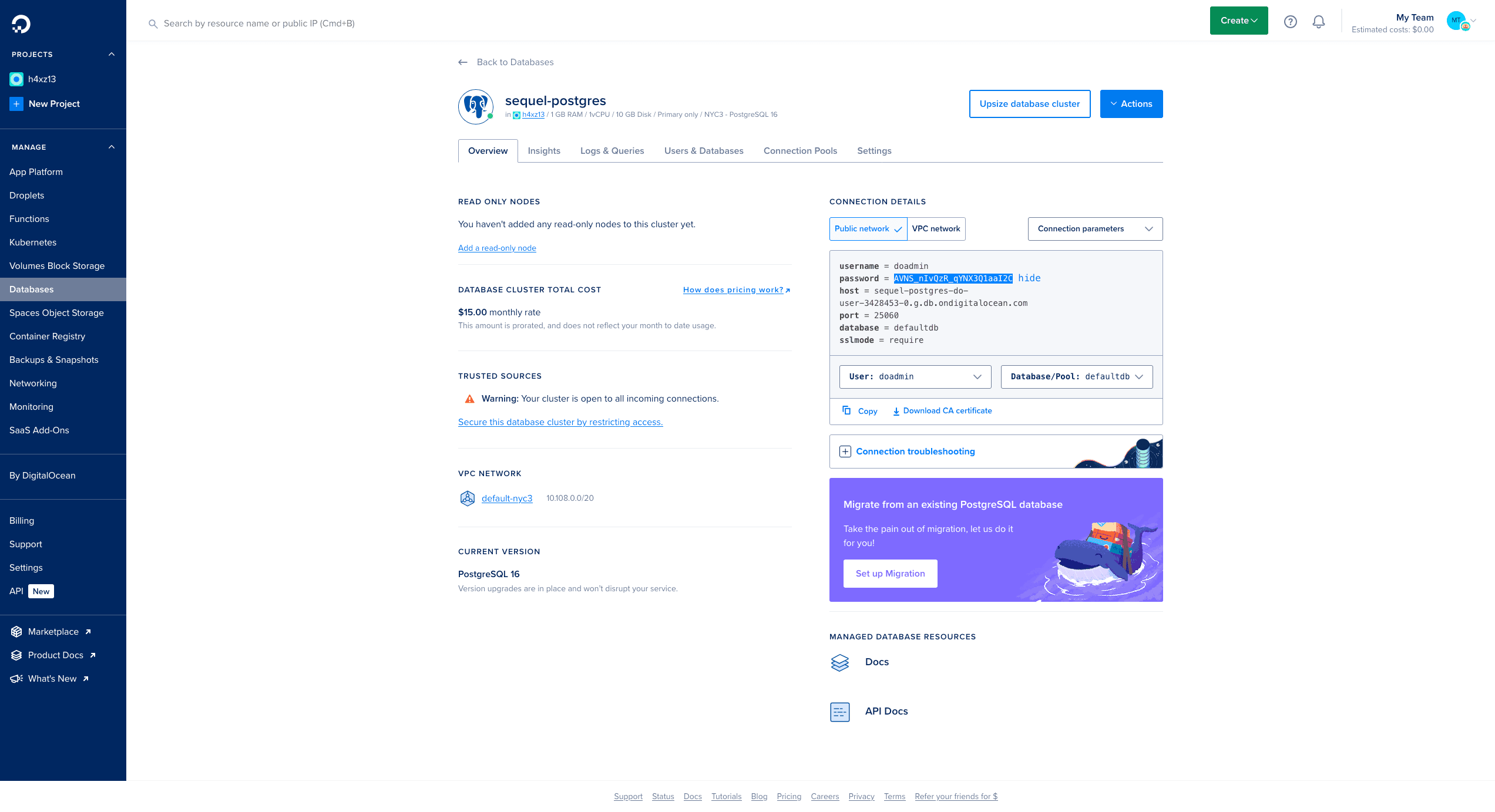Viewport: 1495px width, 812px height.
Task: Switch to VPC network
Action: [x=936, y=229]
